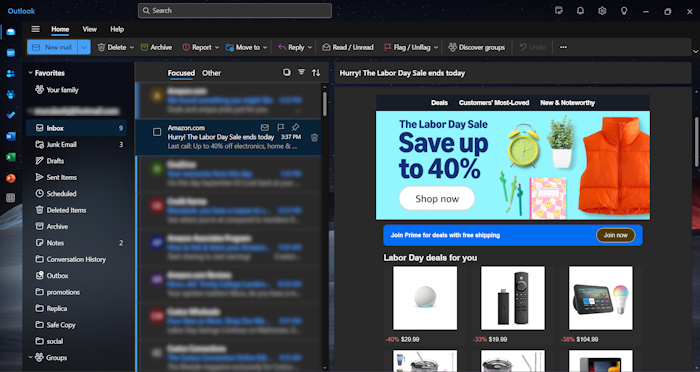Open the Delete dropdown arrow
Viewport: 700px width, 372px height.
pyautogui.click(x=132, y=47)
